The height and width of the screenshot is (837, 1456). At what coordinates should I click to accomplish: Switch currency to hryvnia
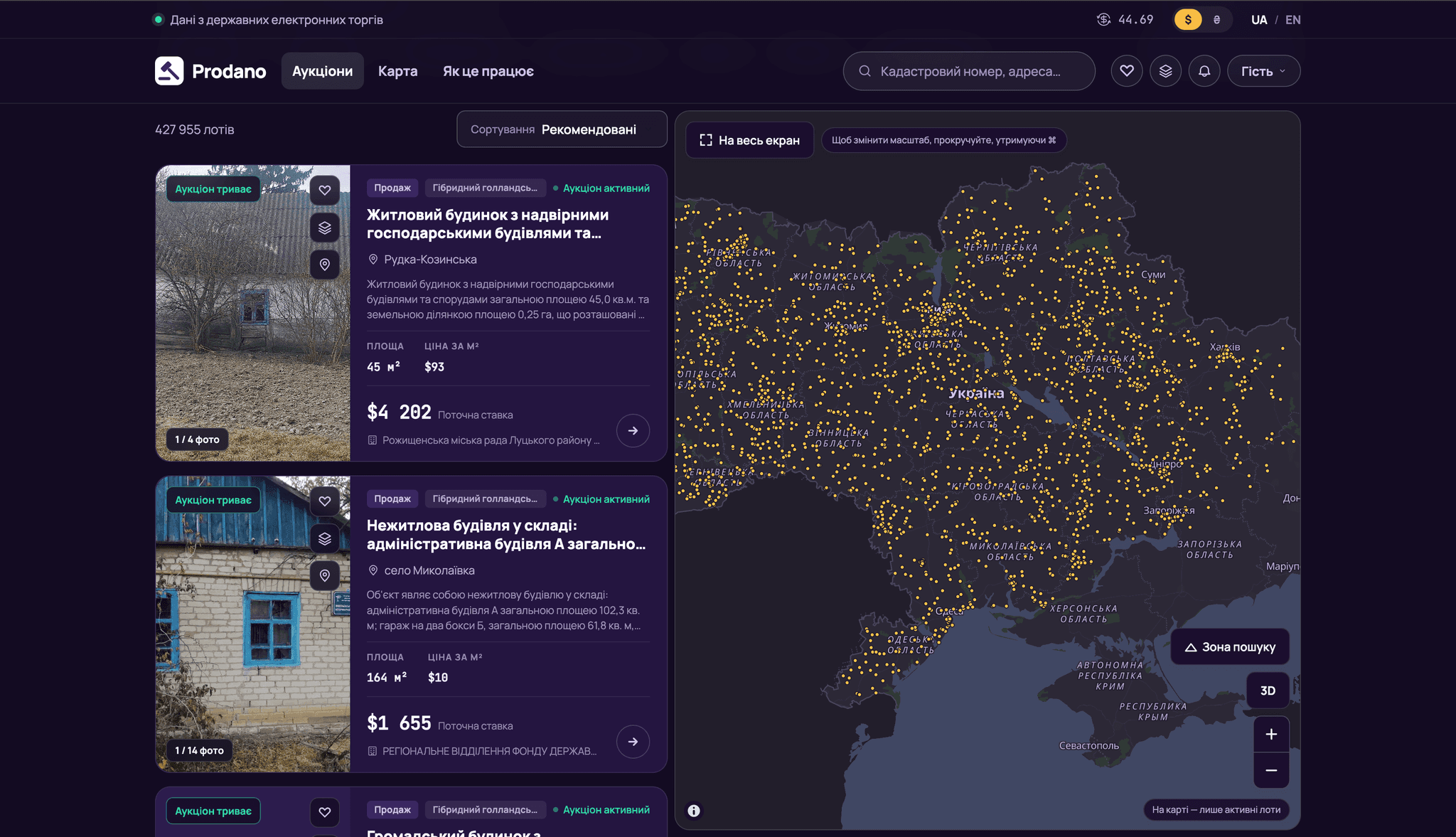(1216, 20)
